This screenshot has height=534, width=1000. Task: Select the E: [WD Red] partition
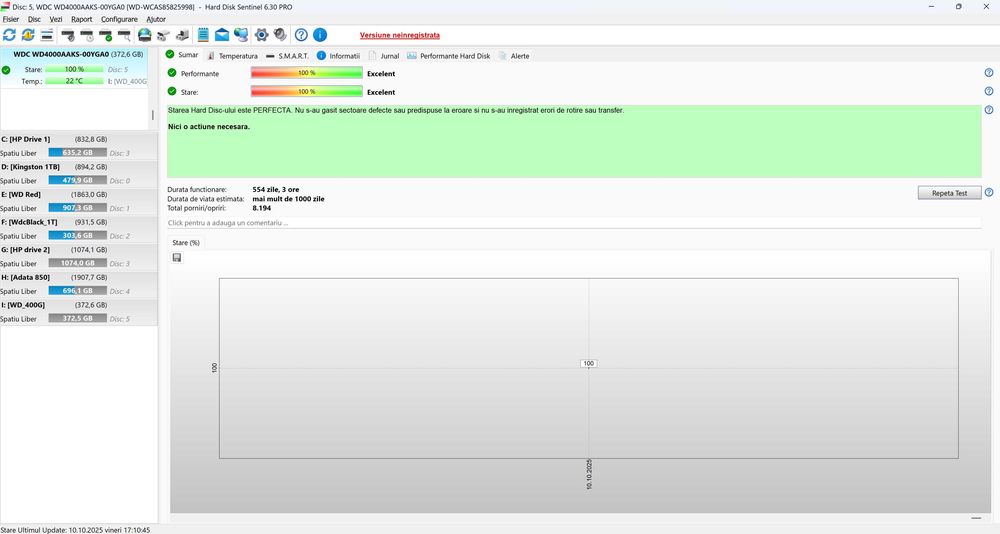coord(78,201)
